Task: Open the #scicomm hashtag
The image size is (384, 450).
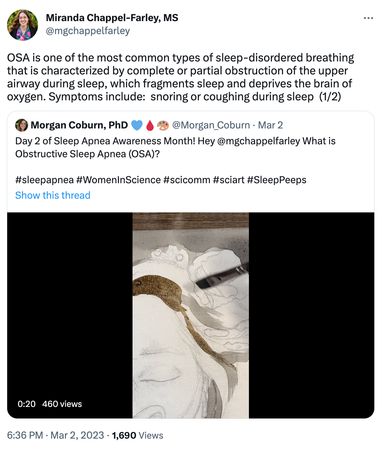Action: 187,180
